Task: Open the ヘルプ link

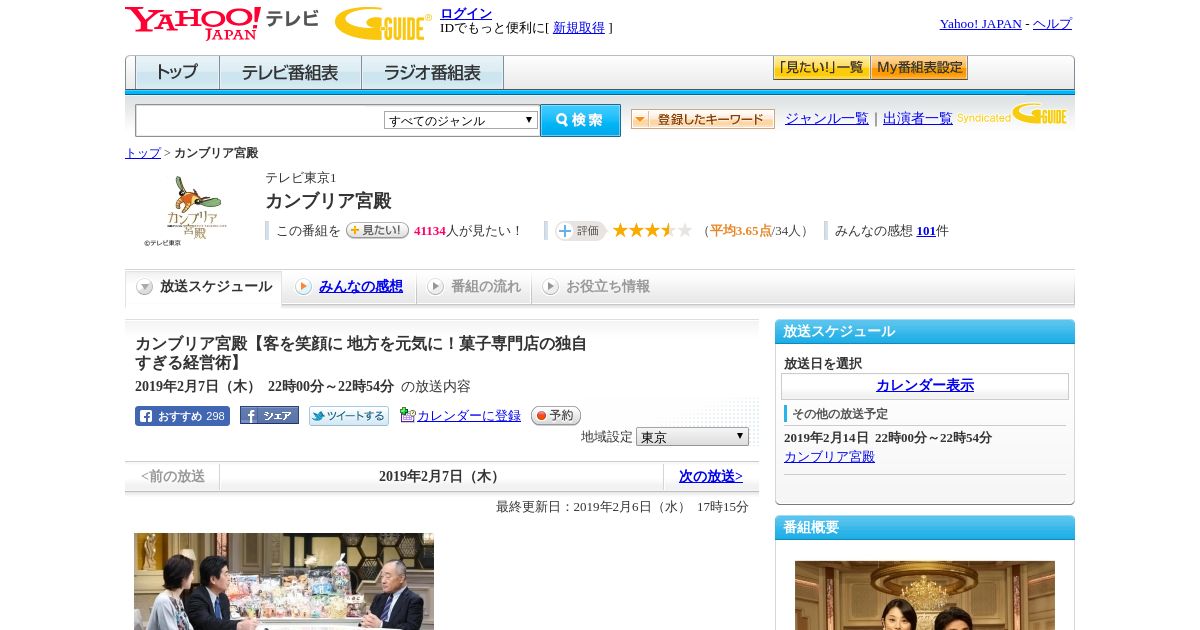Action: click(1052, 24)
